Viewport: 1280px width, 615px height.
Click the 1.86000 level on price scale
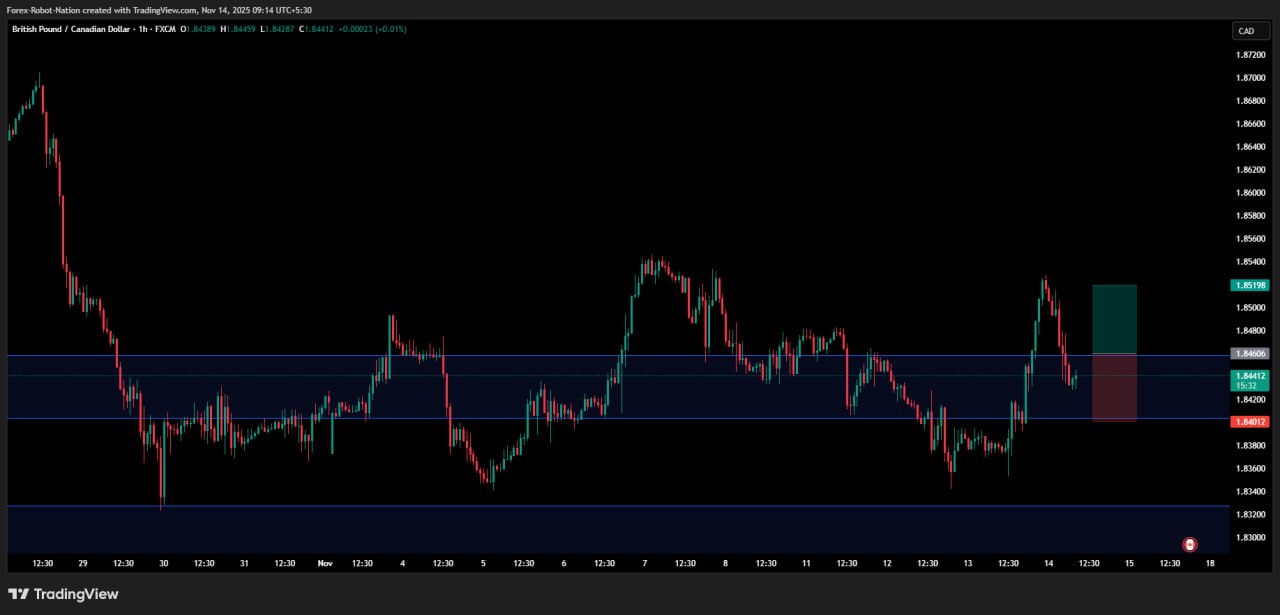1250,193
